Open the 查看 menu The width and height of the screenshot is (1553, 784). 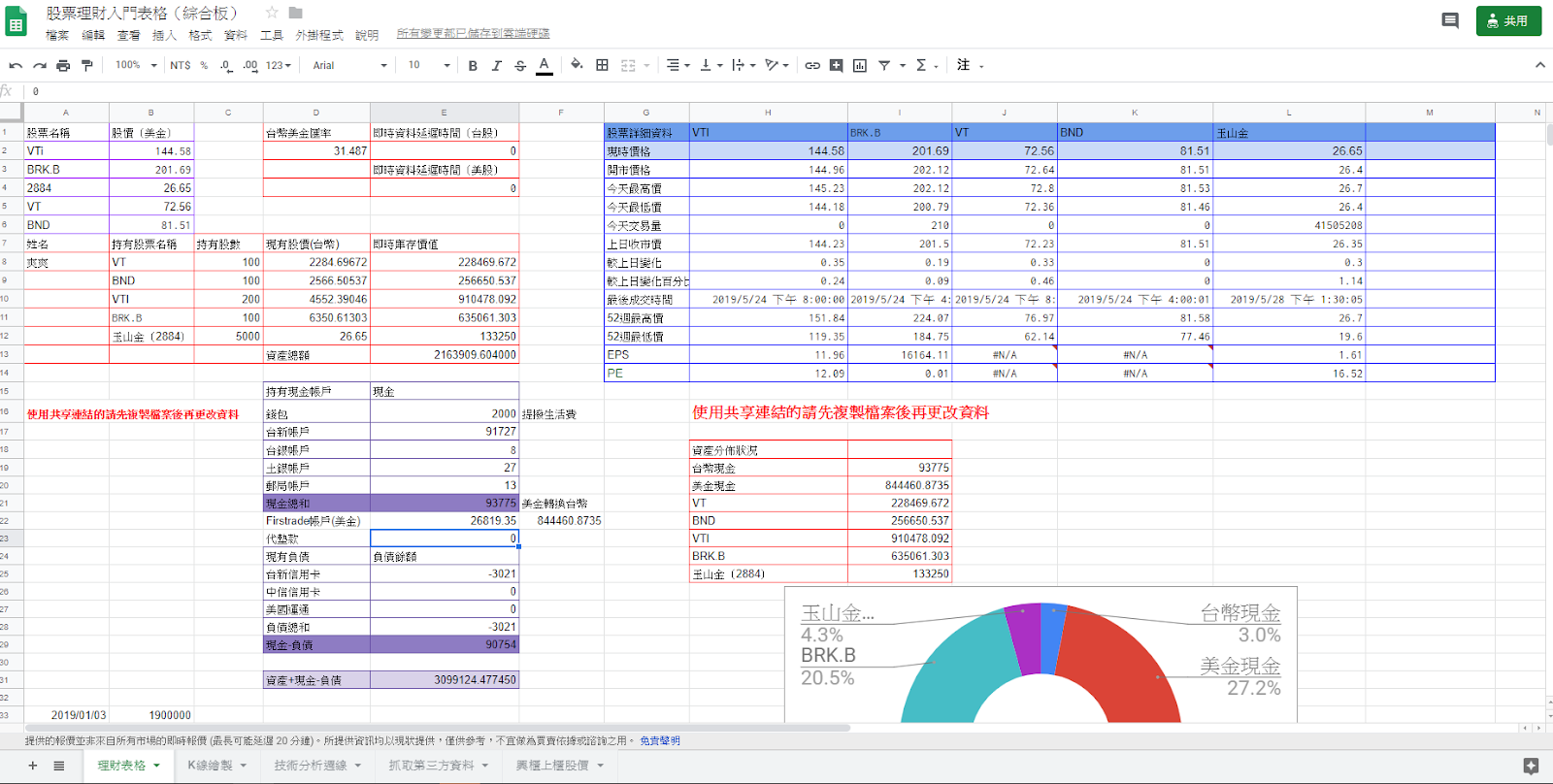pyautogui.click(x=129, y=35)
